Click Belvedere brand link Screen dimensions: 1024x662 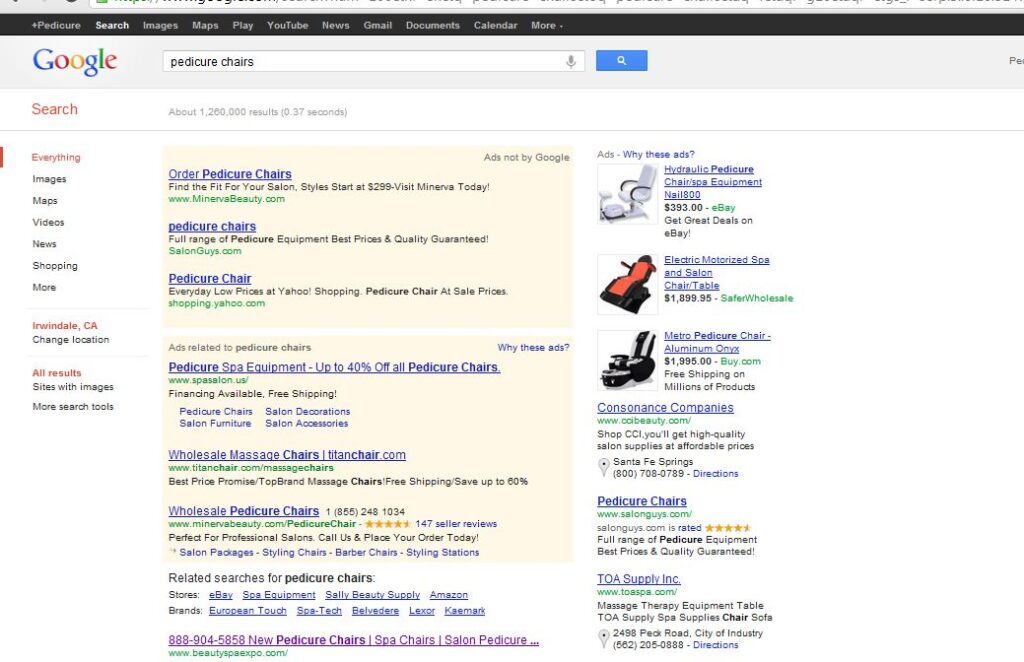point(376,610)
